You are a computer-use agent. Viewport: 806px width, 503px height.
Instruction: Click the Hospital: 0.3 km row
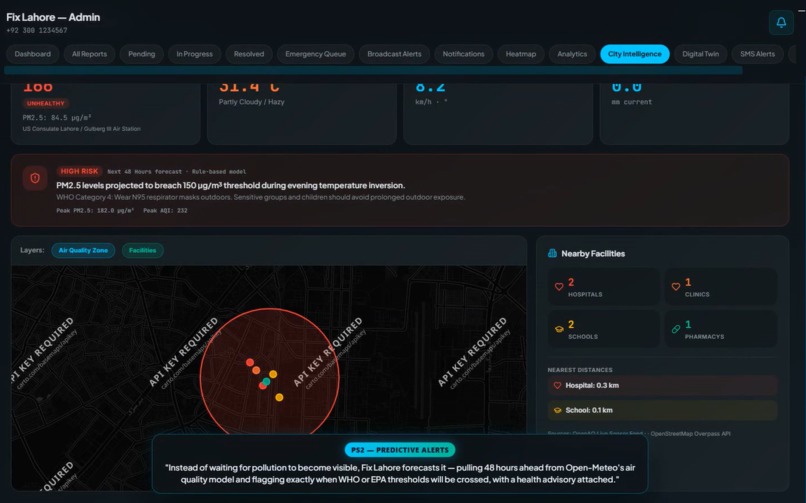point(663,385)
